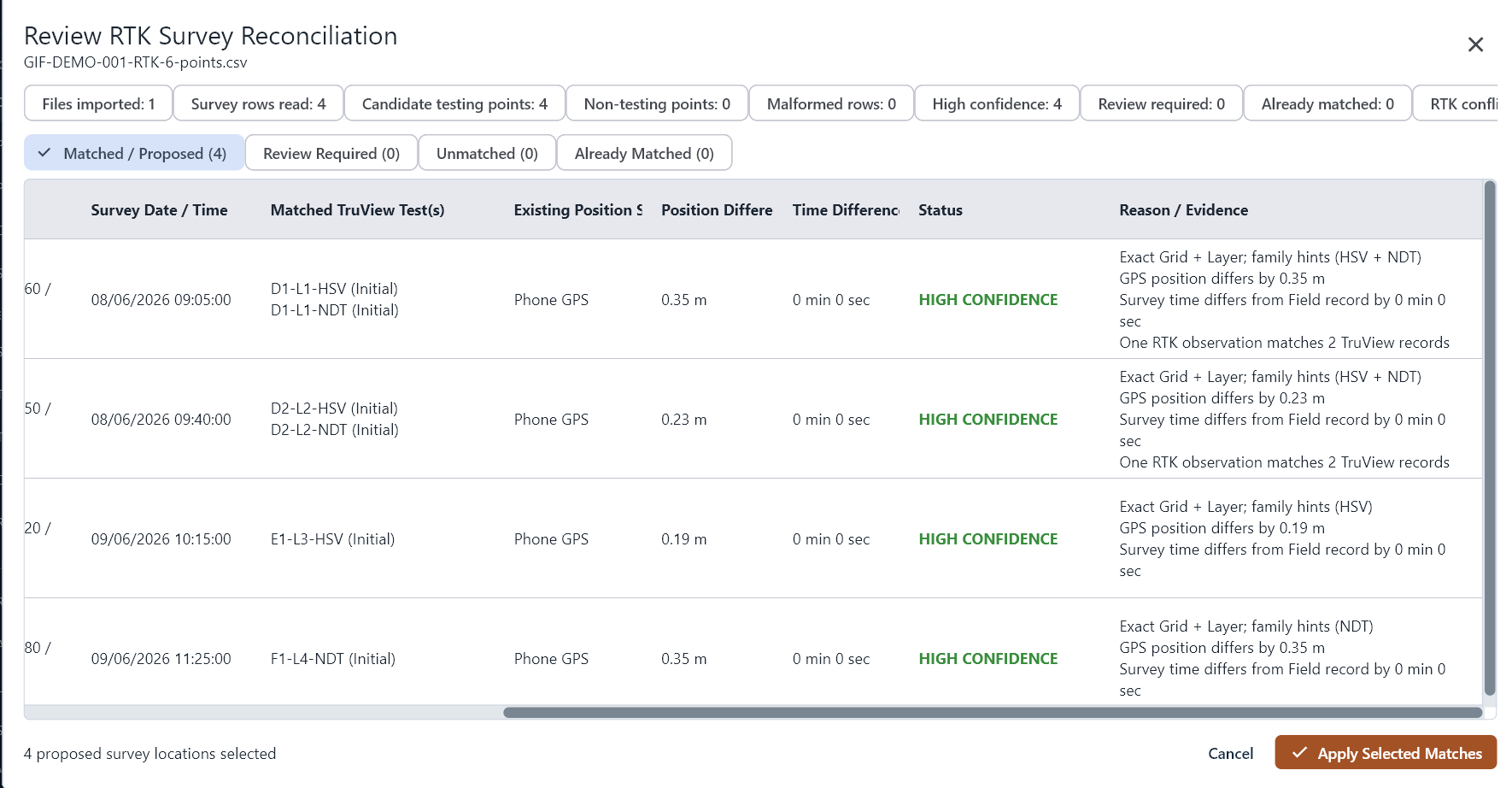Select the Matched / Proposed (4) tab
The height and width of the screenshot is (788, 1512).
coord(134,153)
